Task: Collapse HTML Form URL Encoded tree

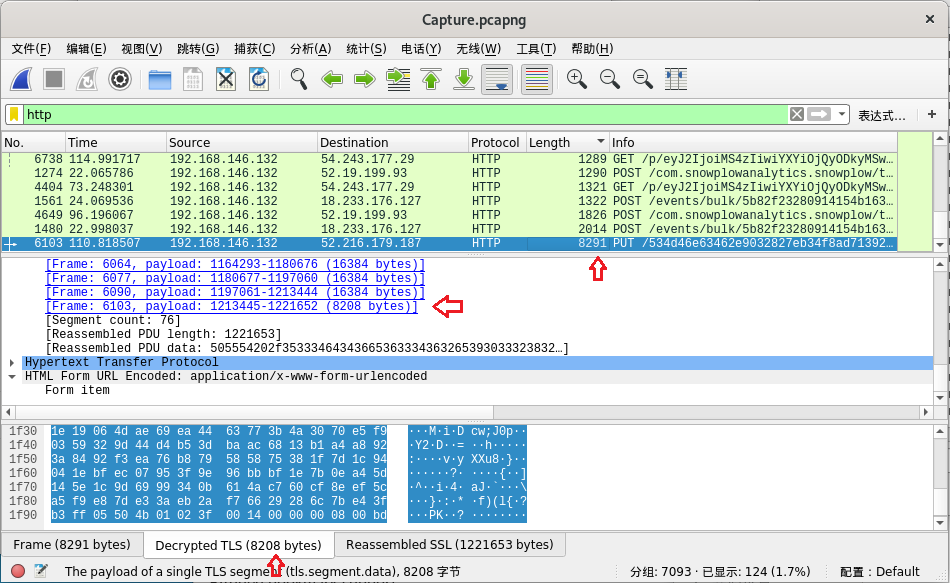Action: click(x=12, y=376)
